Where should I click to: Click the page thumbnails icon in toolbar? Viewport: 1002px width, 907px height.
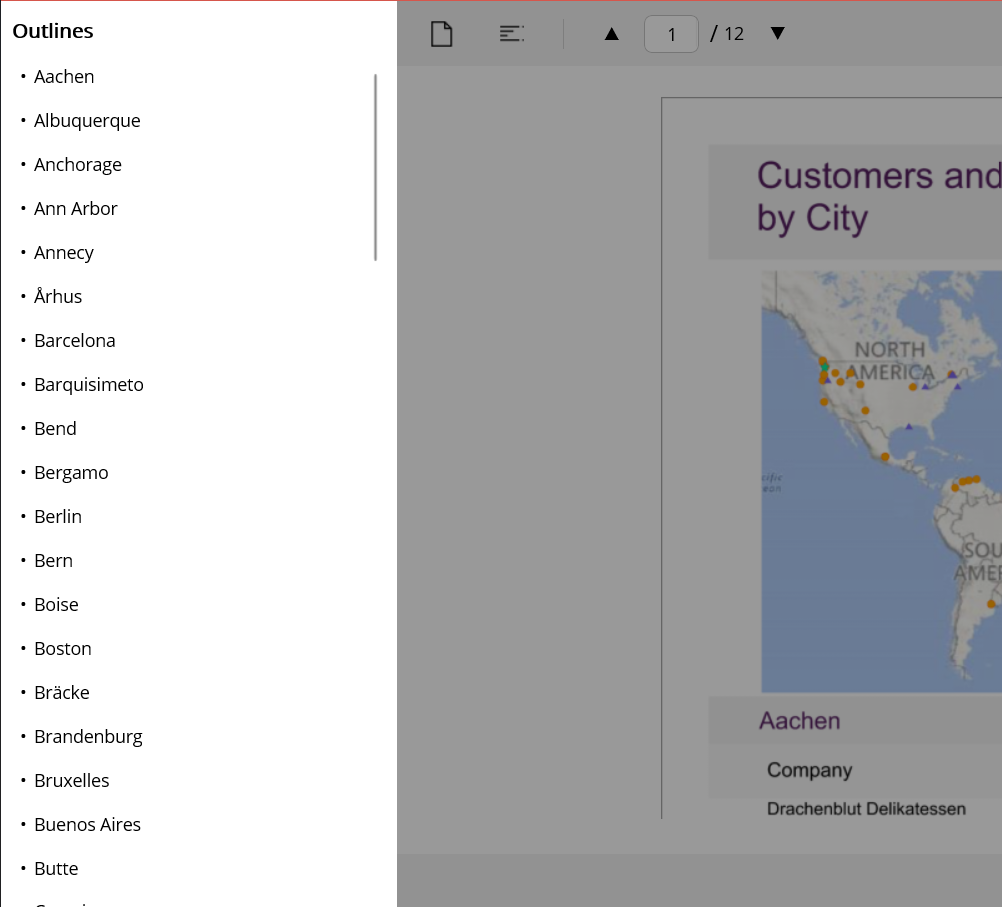click(441, 34)
